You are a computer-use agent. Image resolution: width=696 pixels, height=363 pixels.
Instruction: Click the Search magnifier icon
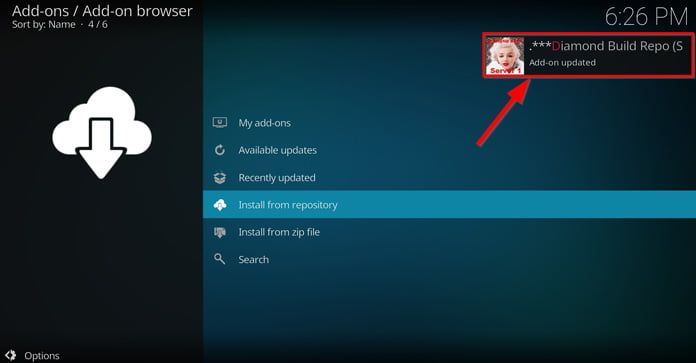tap(220, 259)
